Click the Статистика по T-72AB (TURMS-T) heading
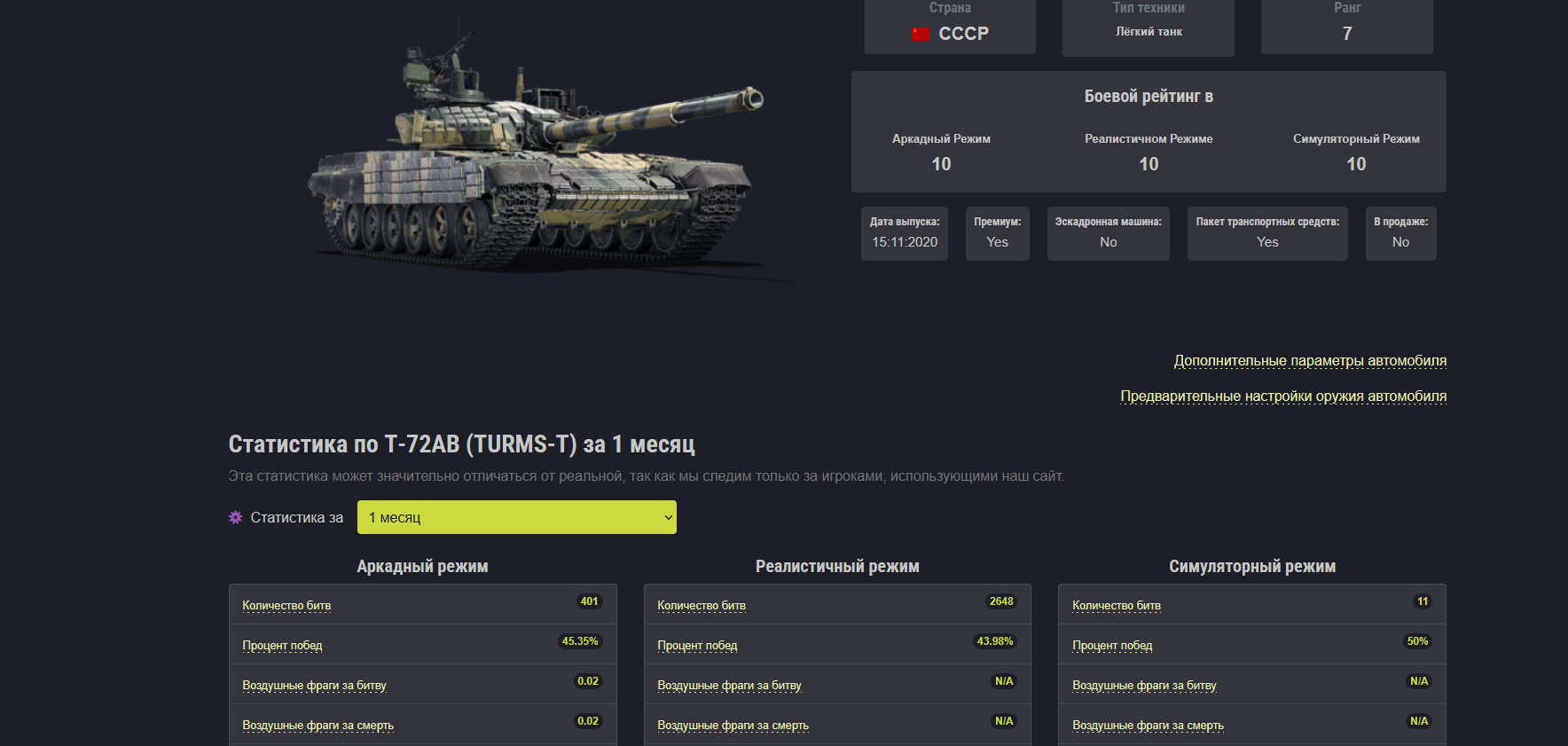Viewport: 1568px width, 746px height. (462, 444)
